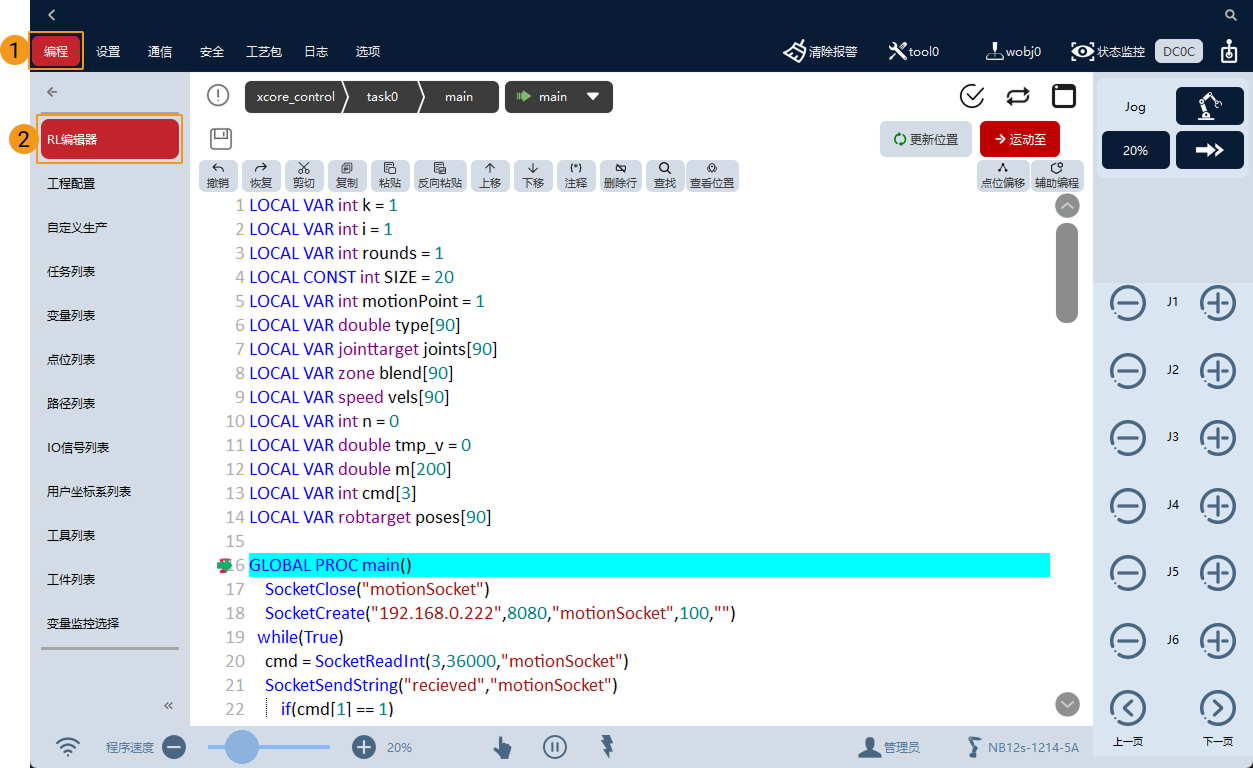Click the View position (查看位置) button
The image size is (1253, 768).
click(712, 176)
